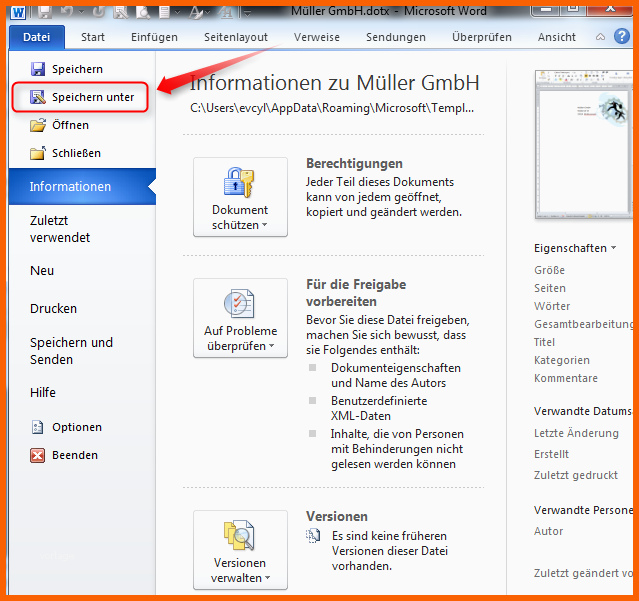Viewport: 639px width, 601px height.
Task: Click the print preview magnifier icon in toolbar
Action: point(143,12)
